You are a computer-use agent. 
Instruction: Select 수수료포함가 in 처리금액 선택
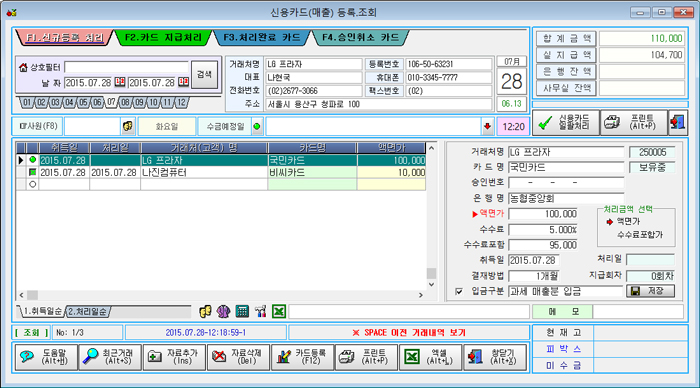640,234
